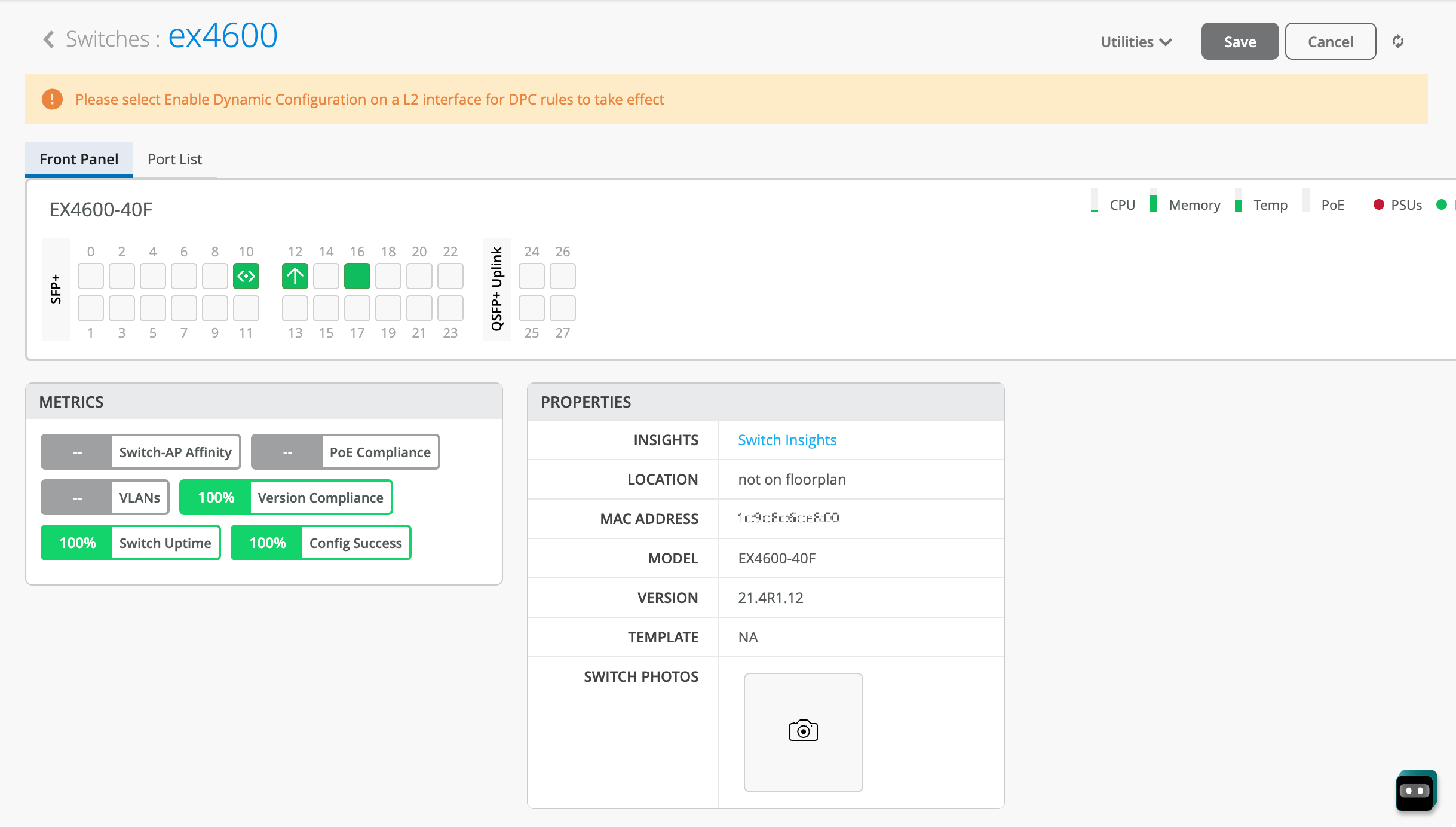
Task: Select uplink port 12 with up arrow
Action: (295, 276)
